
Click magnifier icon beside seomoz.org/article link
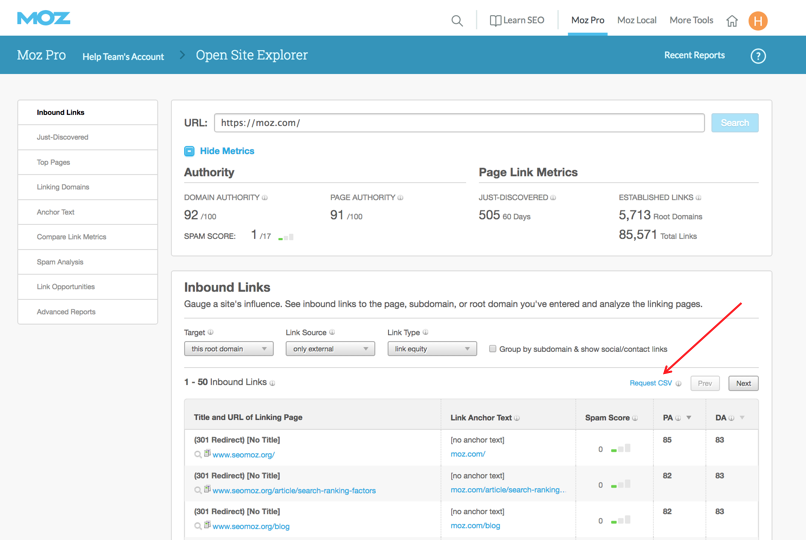tap(197, 491)
